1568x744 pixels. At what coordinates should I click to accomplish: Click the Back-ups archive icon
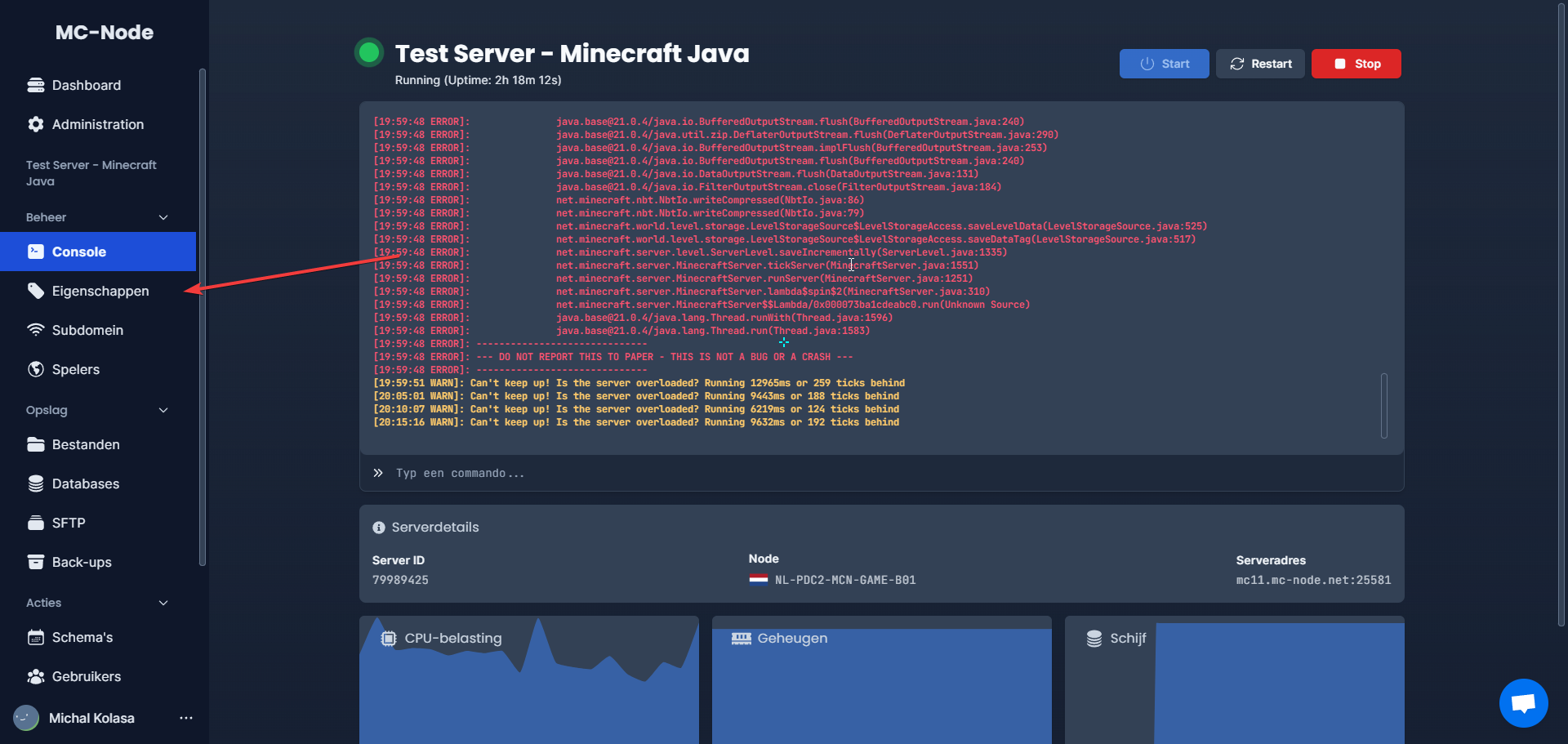[35, 562]
